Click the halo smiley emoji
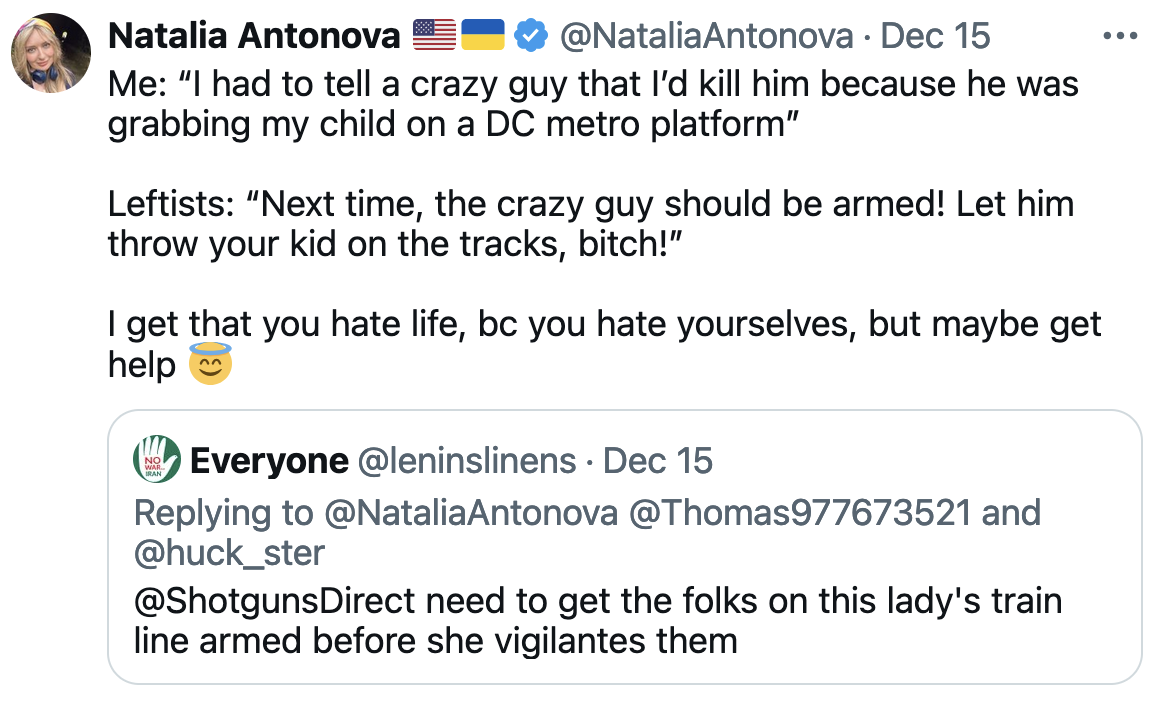This screenshot has width=1168, height=702. coord(210,365)
